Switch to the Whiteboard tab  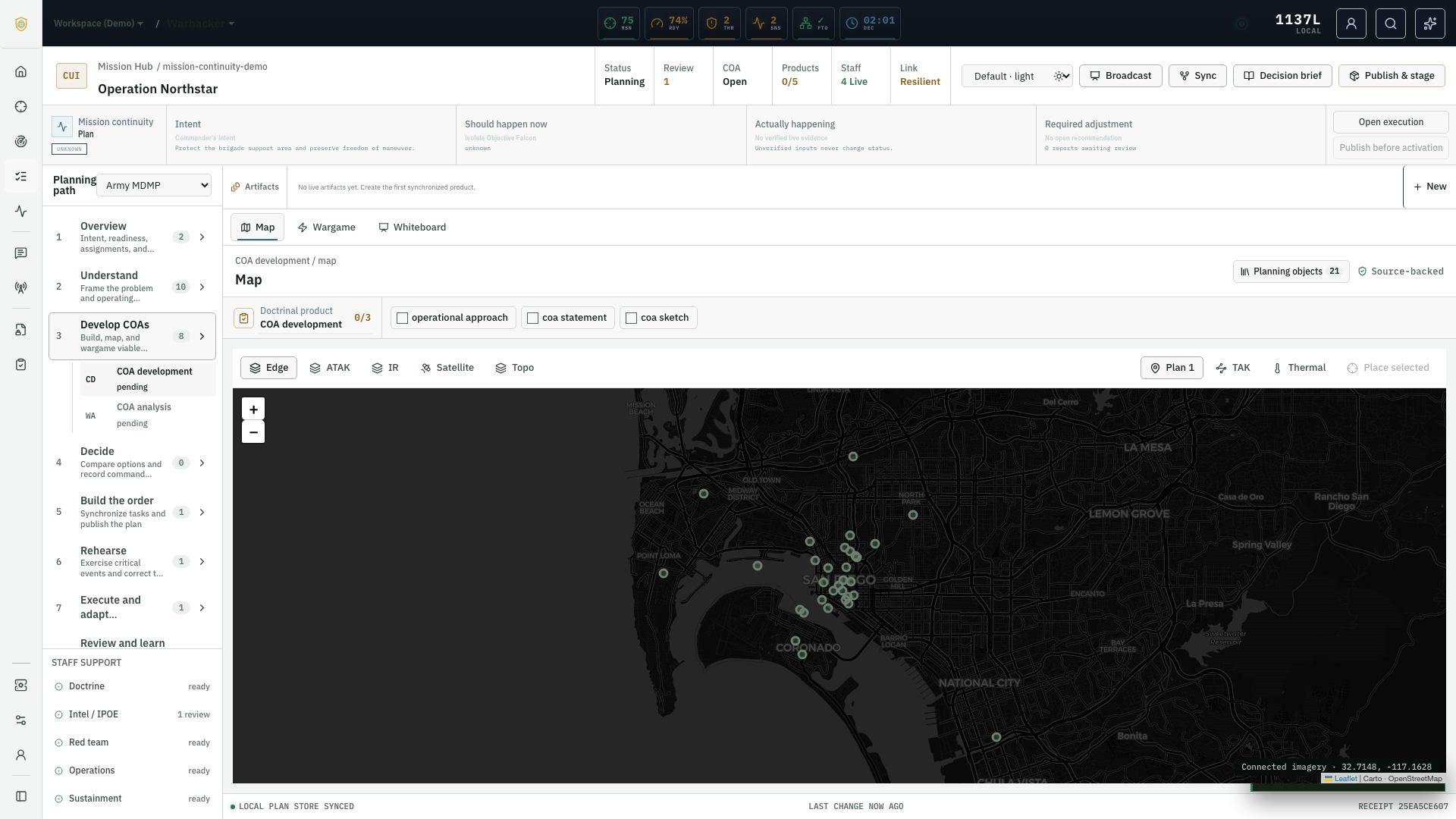[x=413, y=227]
